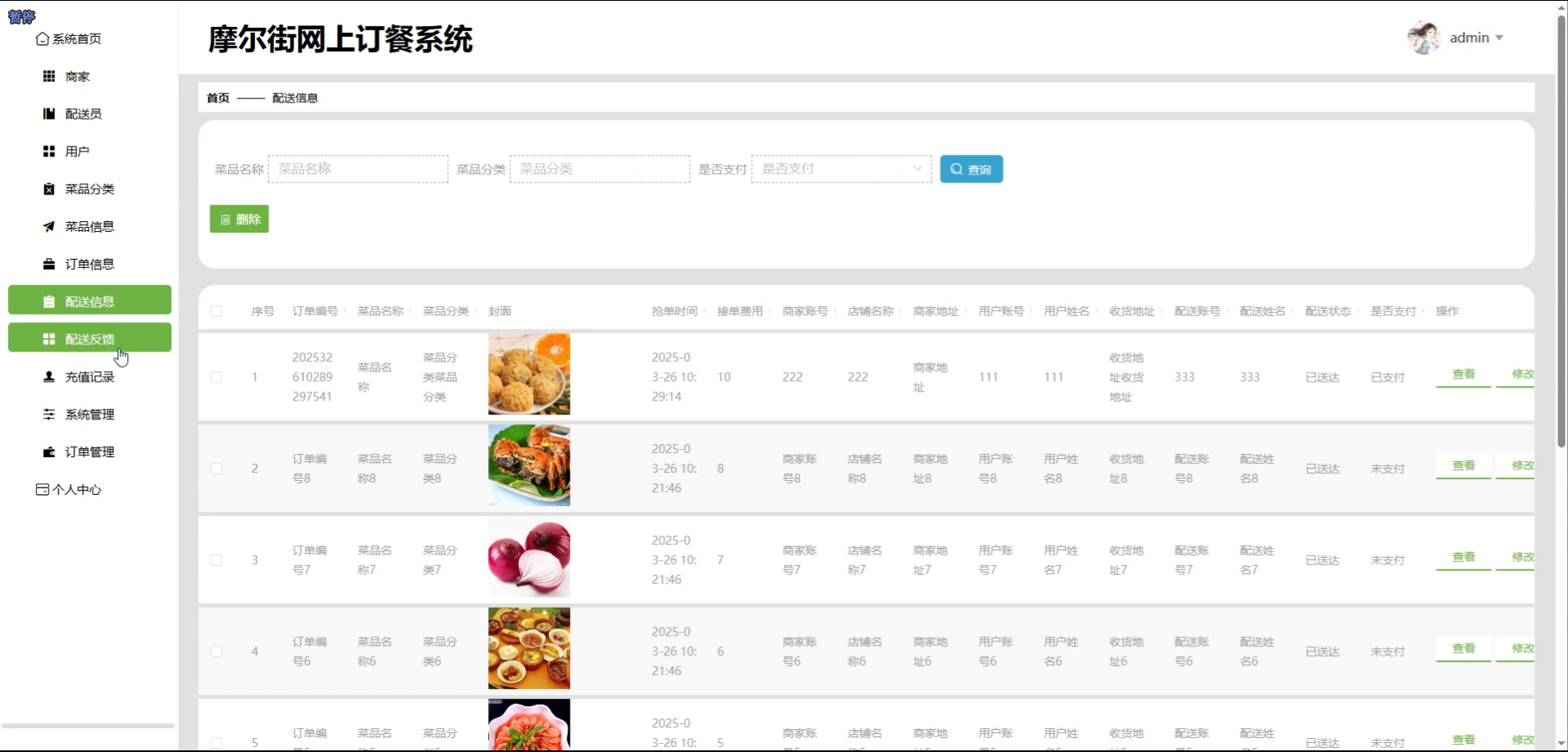The width and height of the screenshot is (1568, 752).
Task: Check the select-all checkbox in table header
Action: click(216, 311)
